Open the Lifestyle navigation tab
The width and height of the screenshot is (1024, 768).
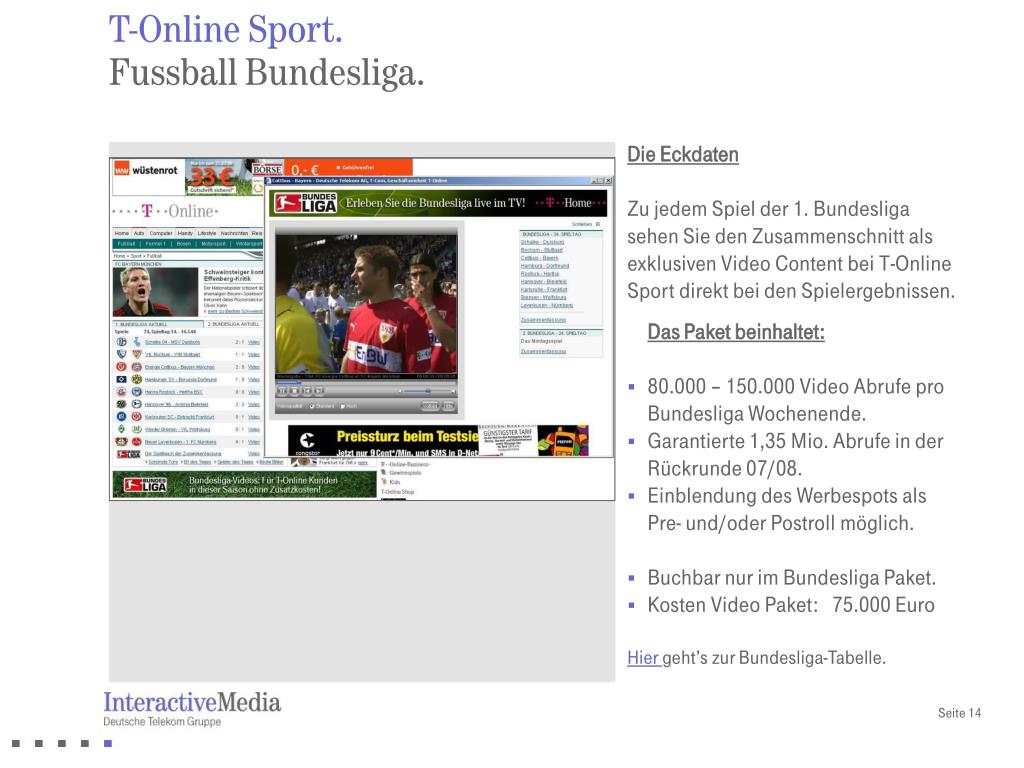click(x=207, y=233)
